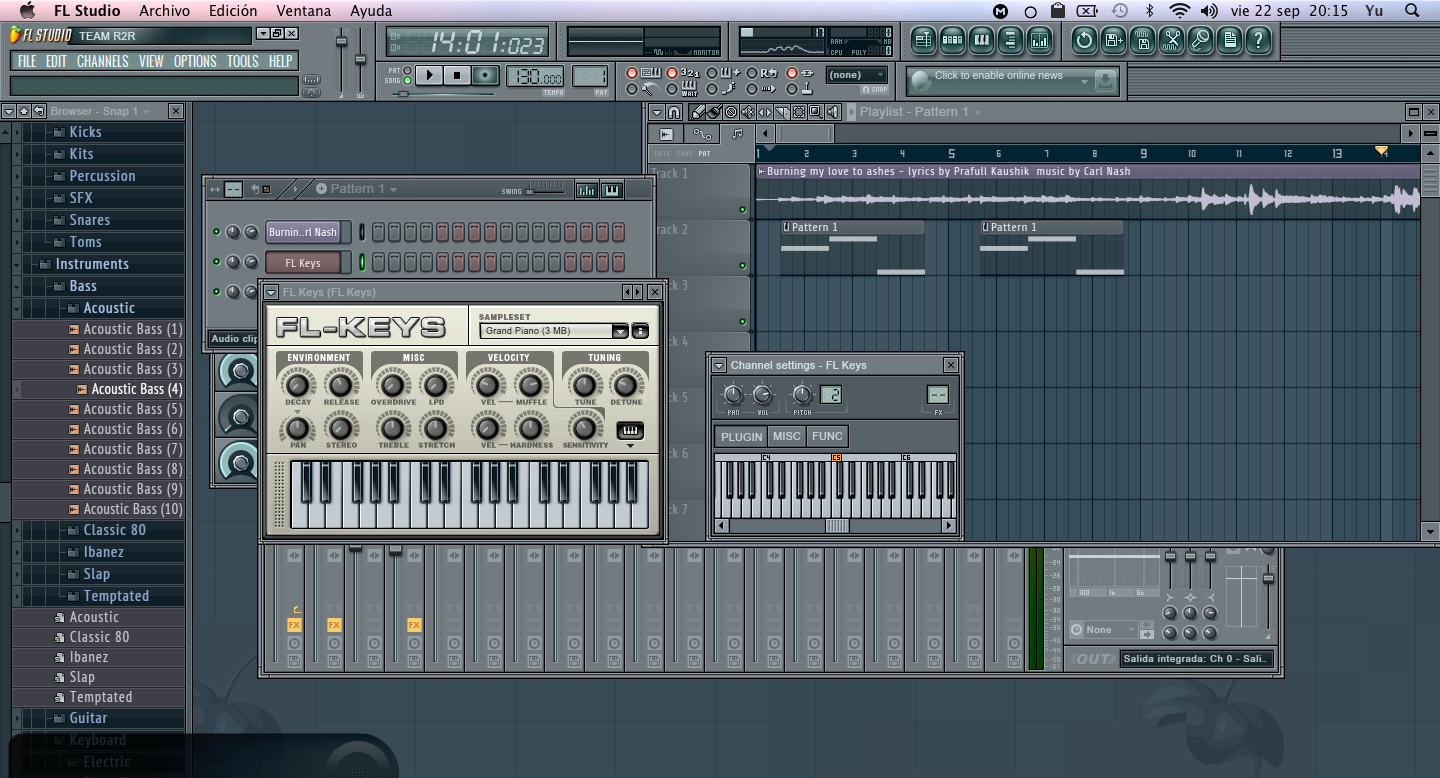
Task: Show the Browser view icon in toolbar
Action: tap(1010, 40)
